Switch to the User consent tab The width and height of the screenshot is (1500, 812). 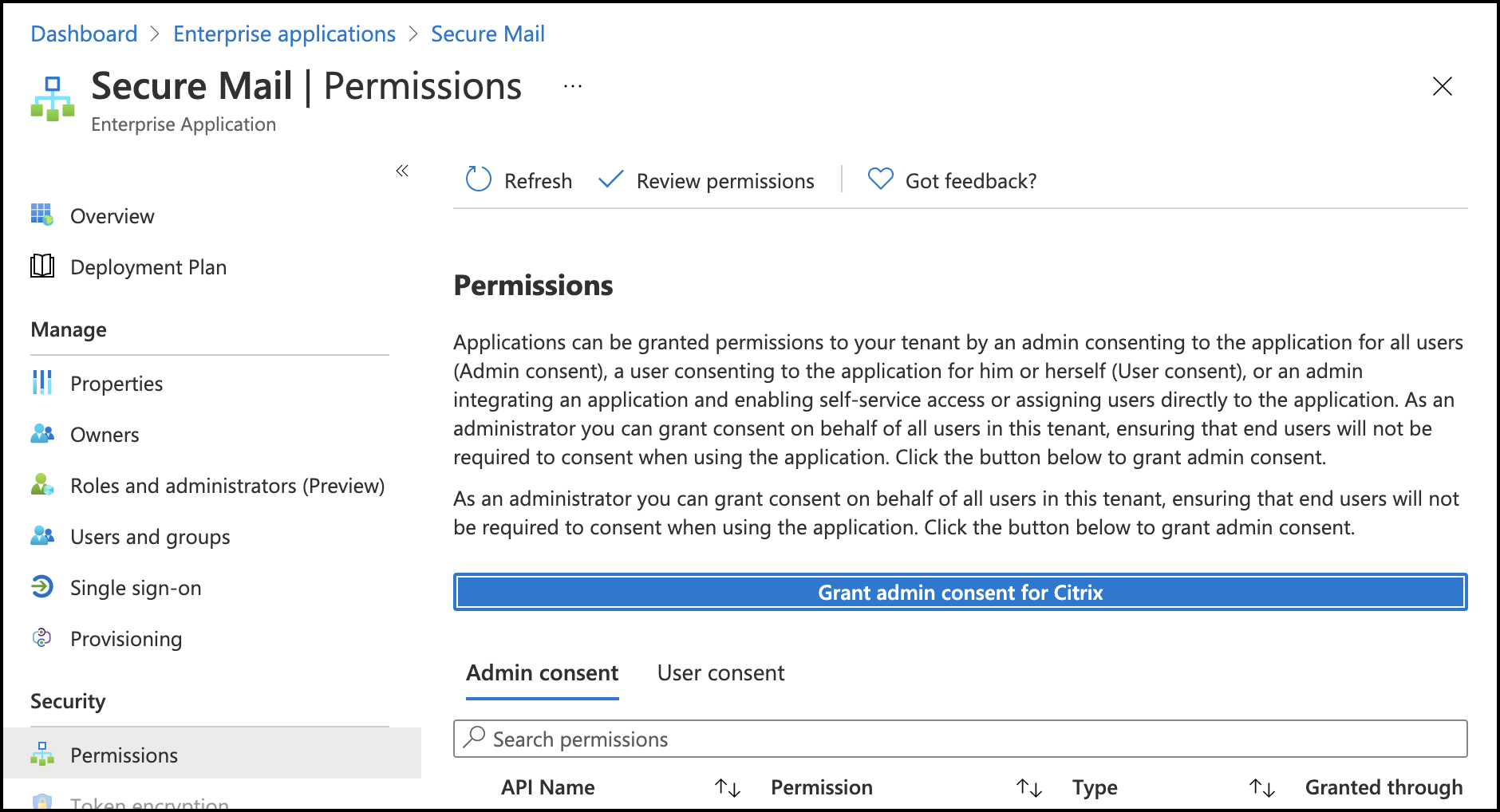tap(720, 673)
